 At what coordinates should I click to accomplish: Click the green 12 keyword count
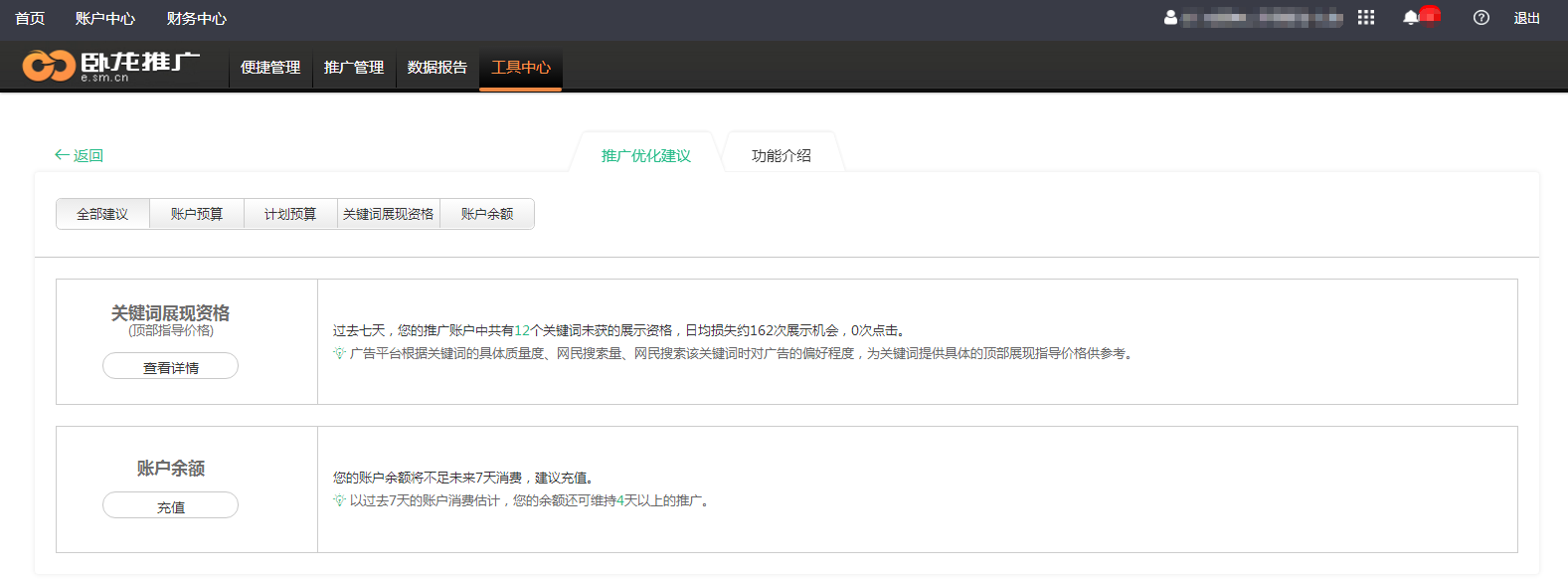[x=522, y=330]
